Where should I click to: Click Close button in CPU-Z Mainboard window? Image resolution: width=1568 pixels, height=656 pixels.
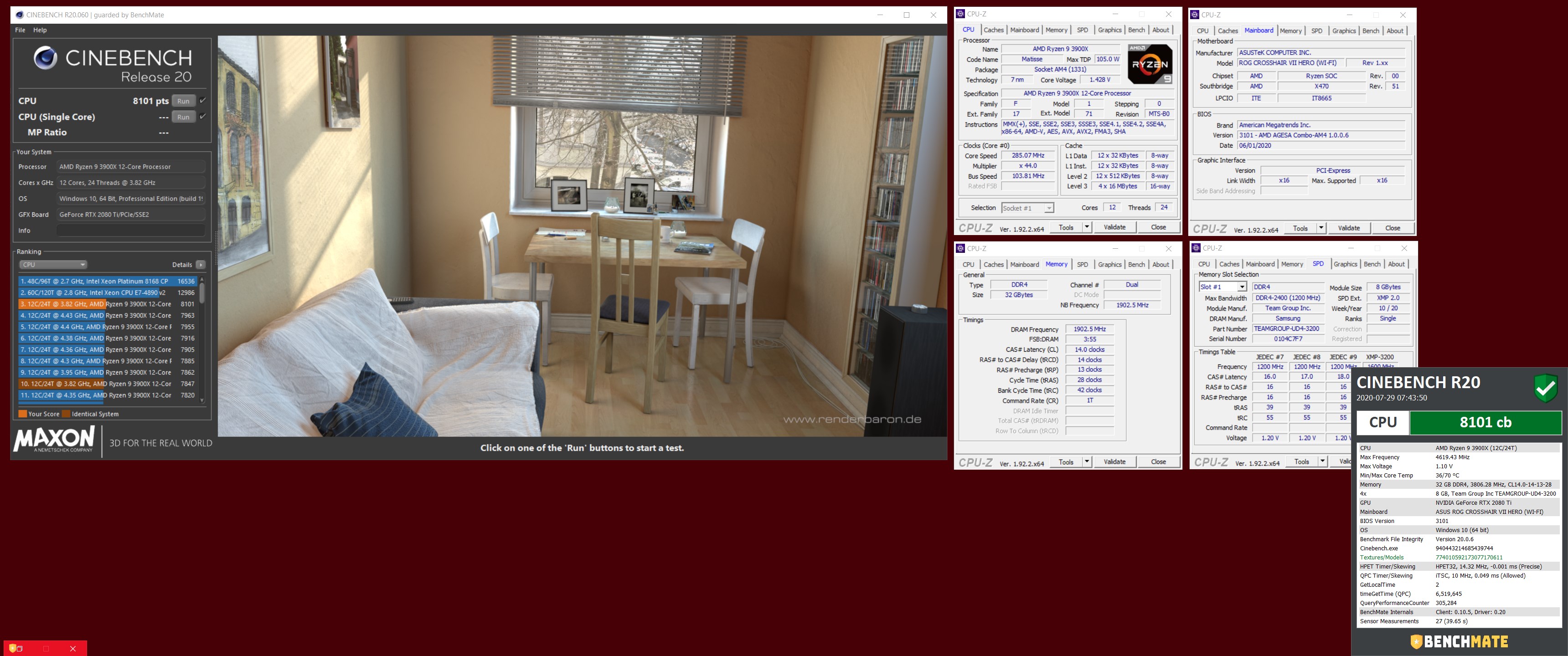click(1393, 228)
